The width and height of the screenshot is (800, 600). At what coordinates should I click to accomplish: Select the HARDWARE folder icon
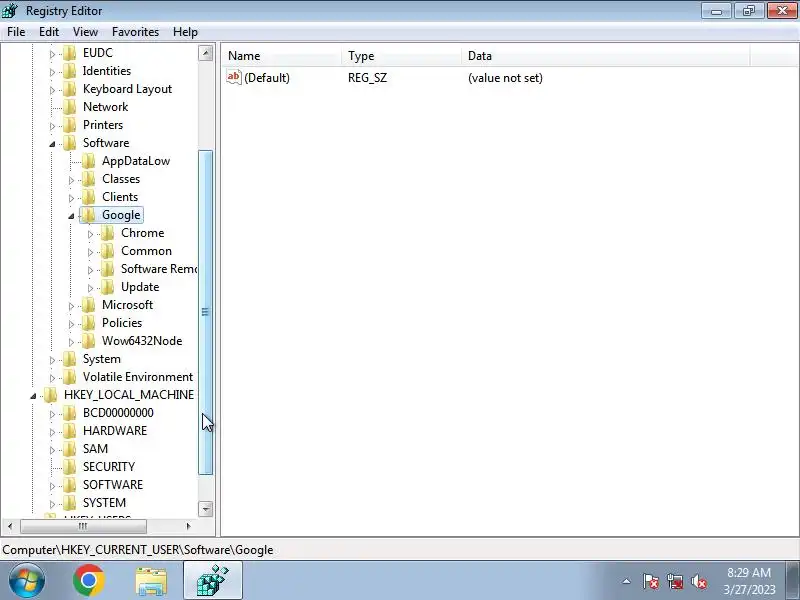coord(69,431)
